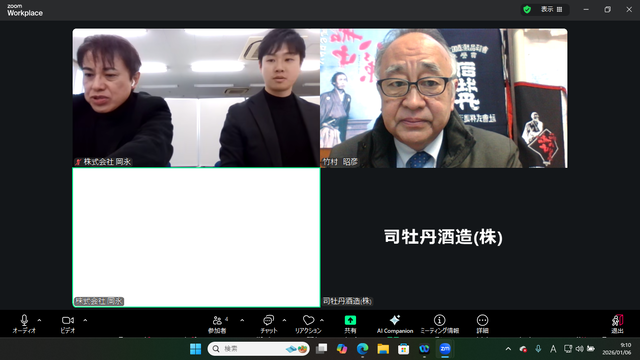Show hidden system tray icons
The width and height of the screenshot is (640, 360).
pyautogui.click(x=508, y=349)
